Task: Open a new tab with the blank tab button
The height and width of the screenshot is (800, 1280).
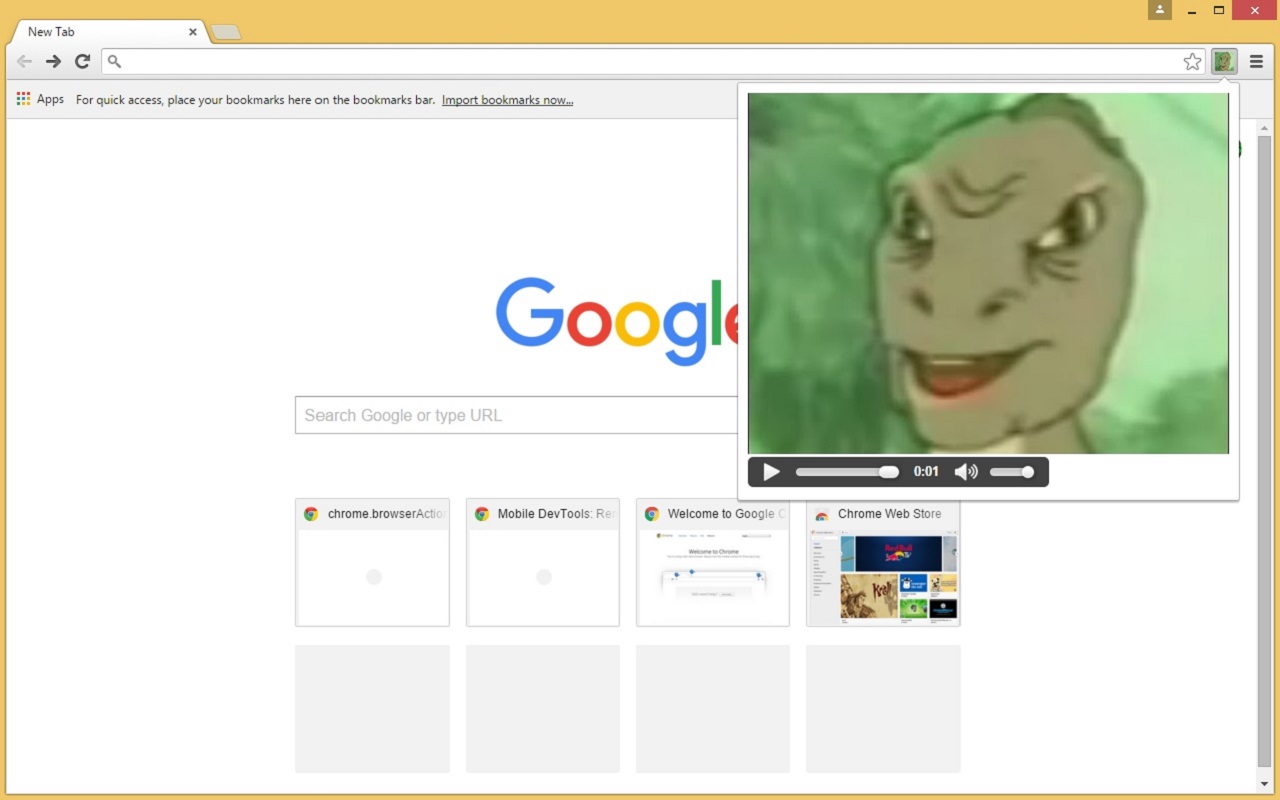Action: click(x=226, y=32)
